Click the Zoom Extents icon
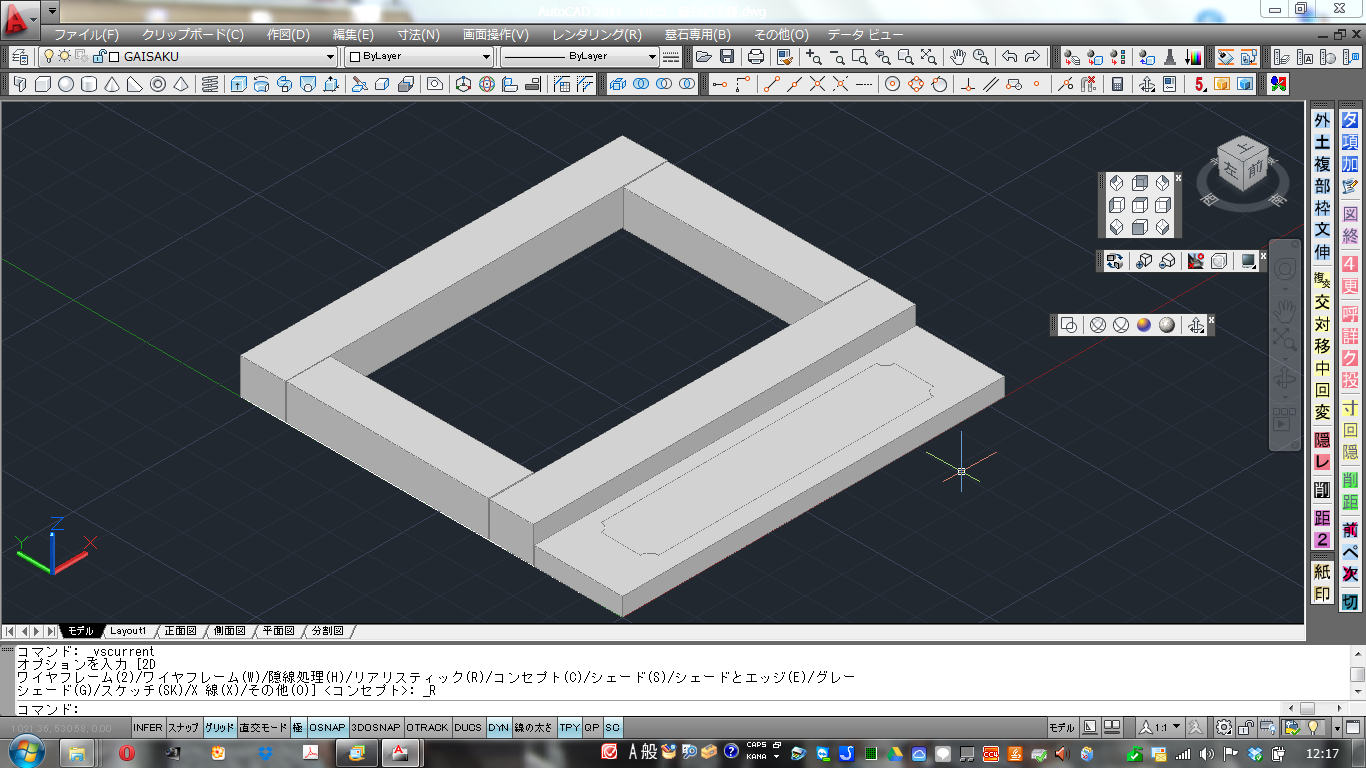This screenshot has width=1366, height=768. click(x=928, y=57)
